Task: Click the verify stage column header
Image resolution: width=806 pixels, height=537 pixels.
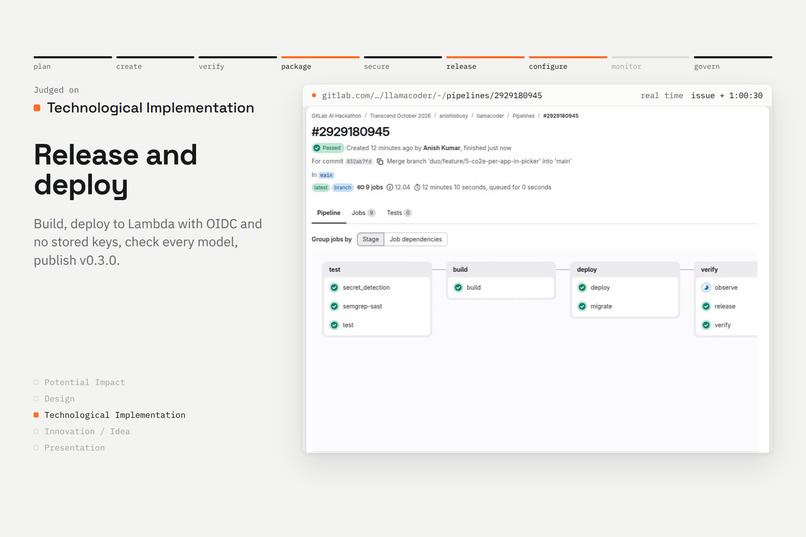Action: pos(726,269)
